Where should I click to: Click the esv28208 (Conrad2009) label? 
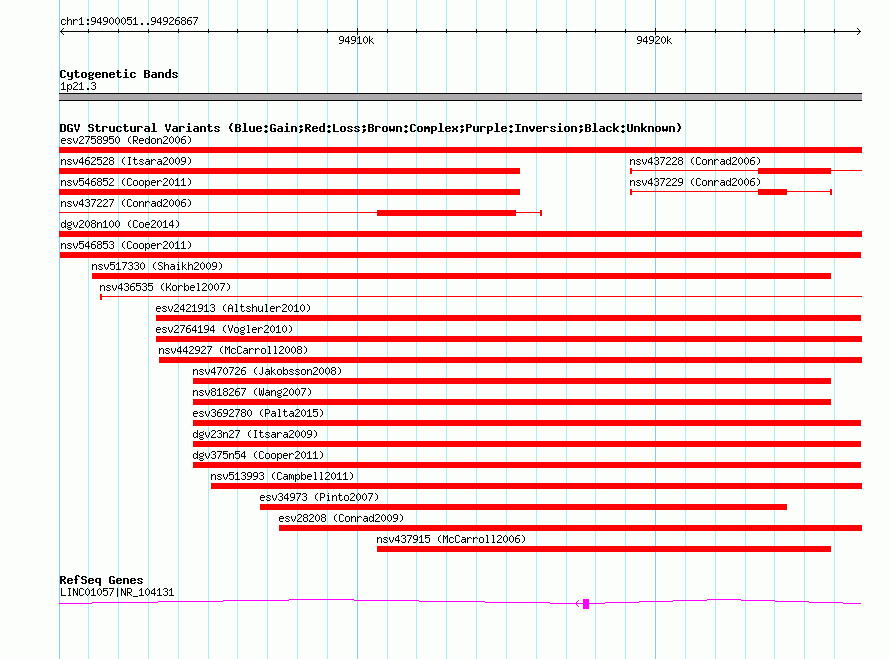(x=341, y=518)
